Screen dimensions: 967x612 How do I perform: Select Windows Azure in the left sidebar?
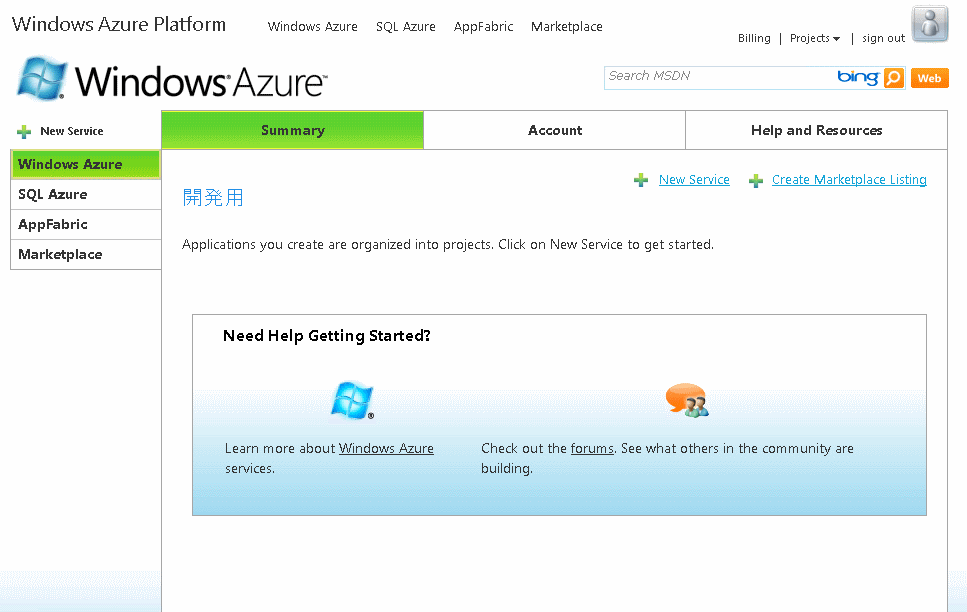pyautogui.click(x=86, y=164)
